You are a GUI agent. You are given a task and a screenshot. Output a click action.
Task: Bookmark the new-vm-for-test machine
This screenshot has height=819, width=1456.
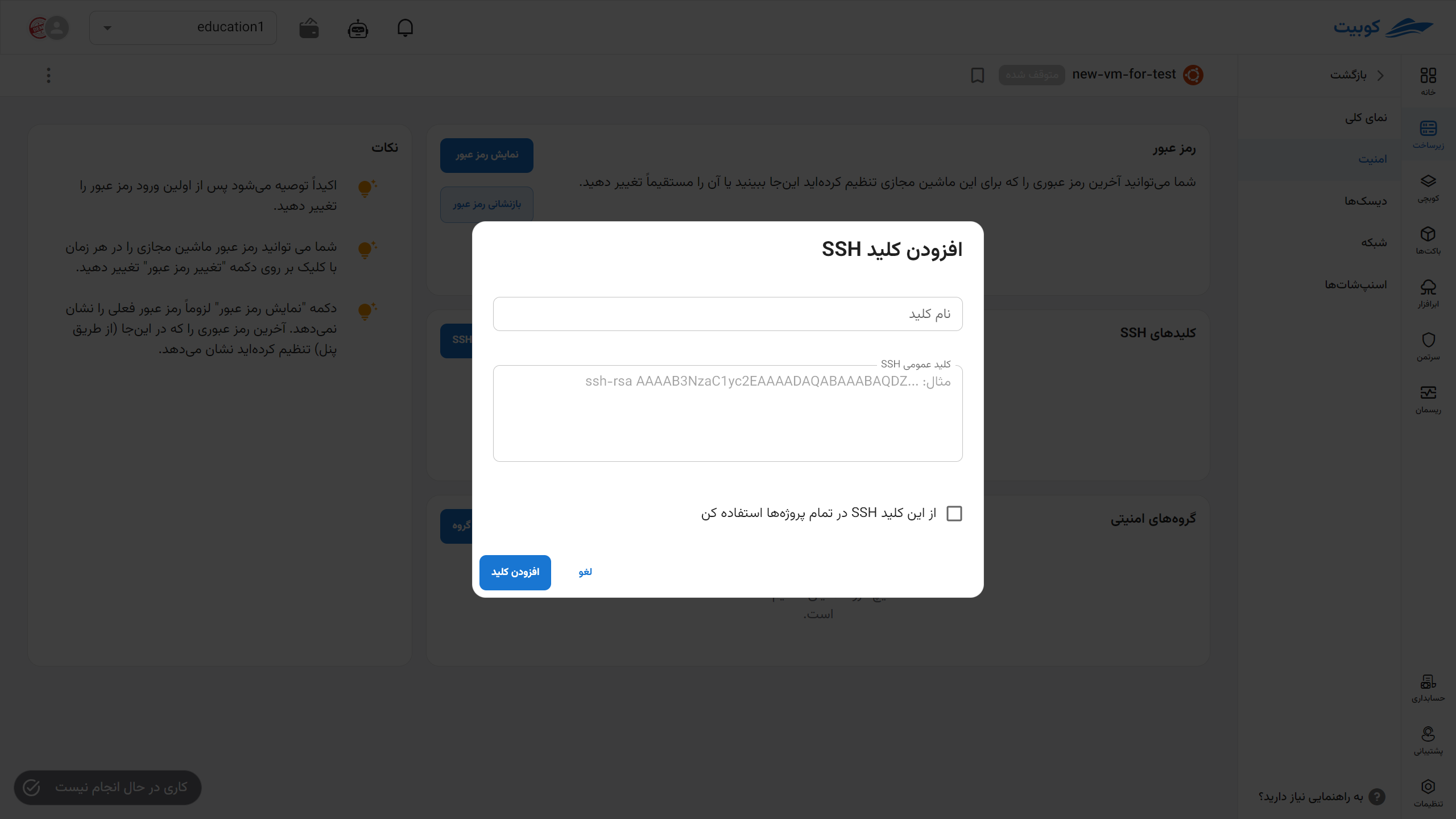(x=977, y=75)
